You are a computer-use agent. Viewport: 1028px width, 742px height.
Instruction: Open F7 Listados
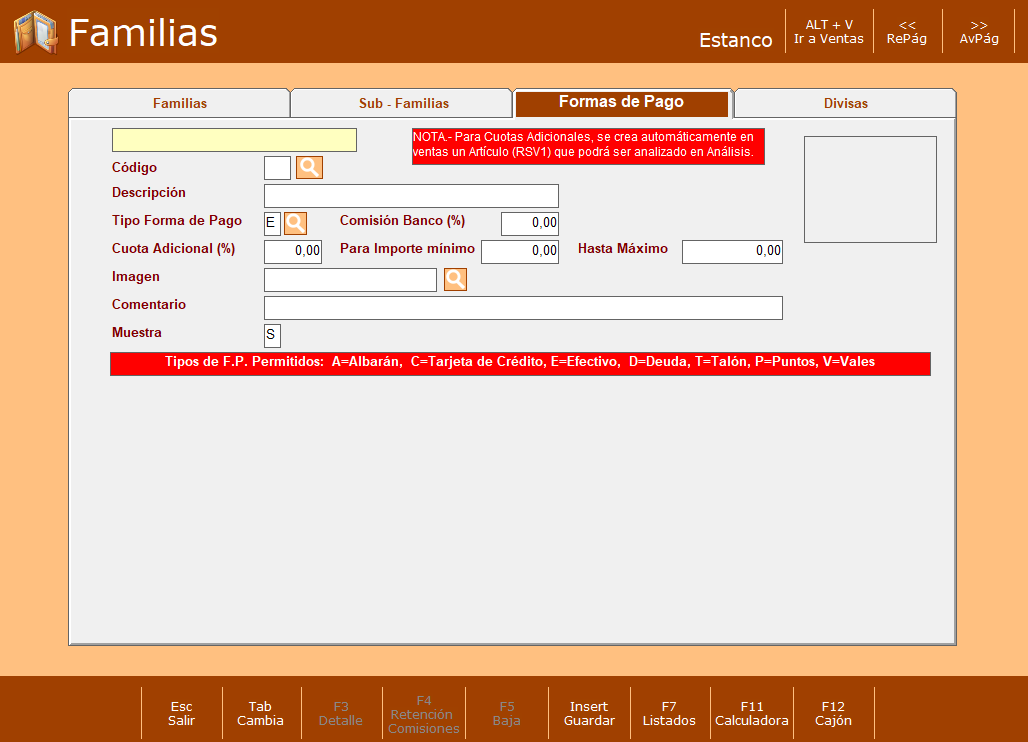(669, 713)
